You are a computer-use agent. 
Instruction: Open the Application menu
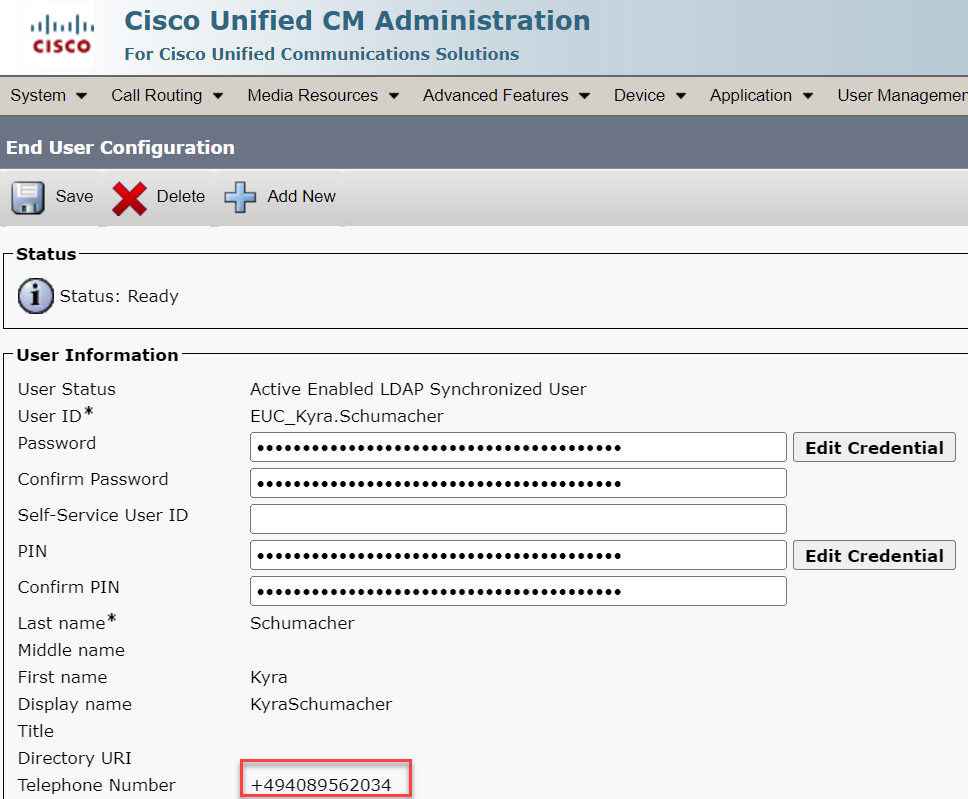[761, 96]
